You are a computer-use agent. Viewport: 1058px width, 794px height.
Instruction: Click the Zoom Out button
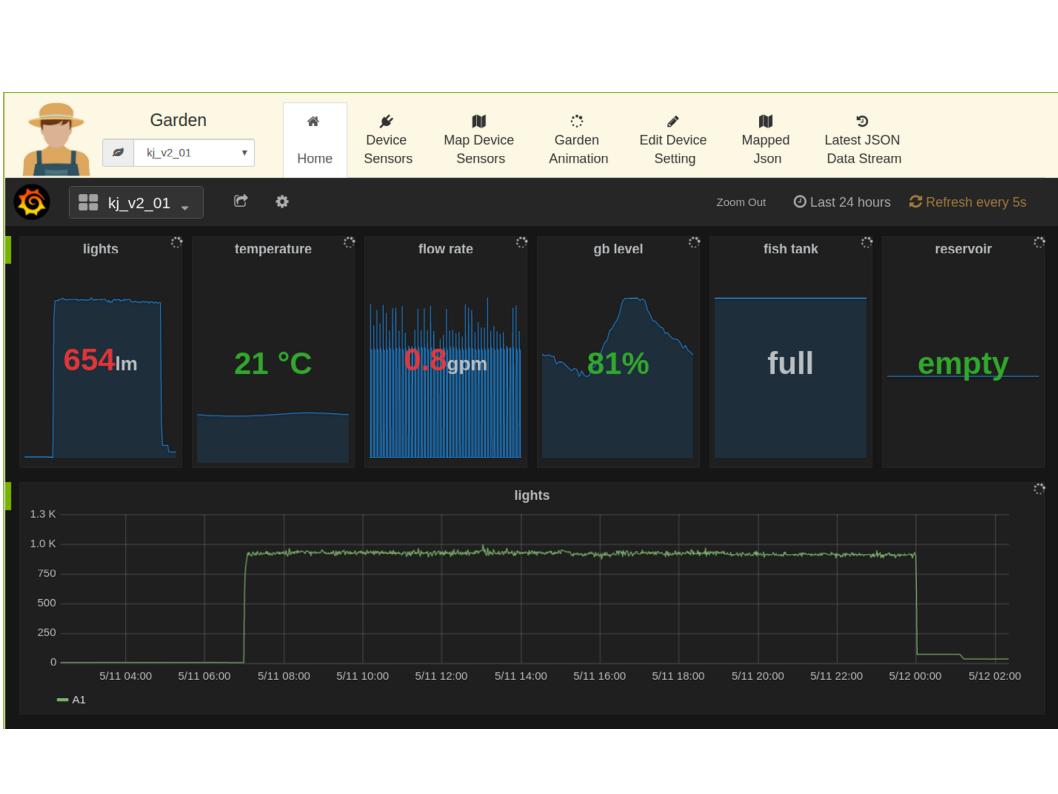[741, 202]
